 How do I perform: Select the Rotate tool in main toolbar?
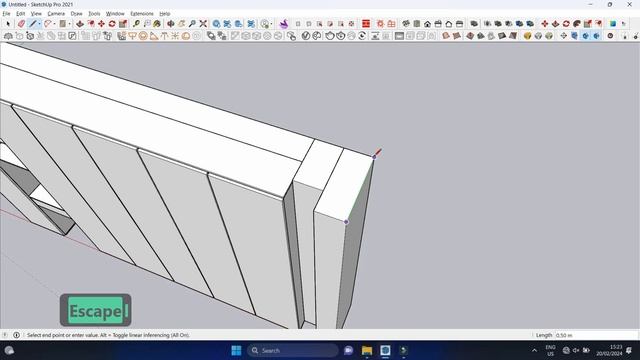point(112,24)
